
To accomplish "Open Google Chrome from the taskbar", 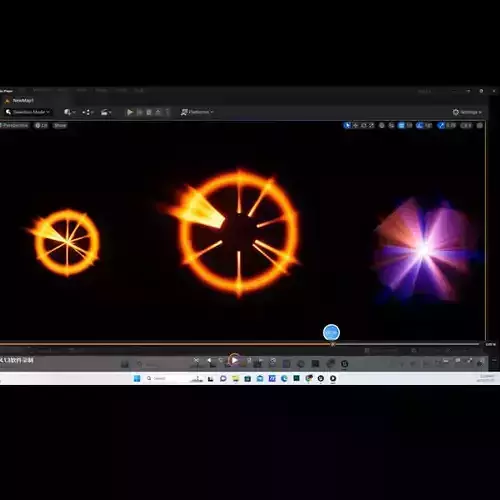I will coord(309,378).
